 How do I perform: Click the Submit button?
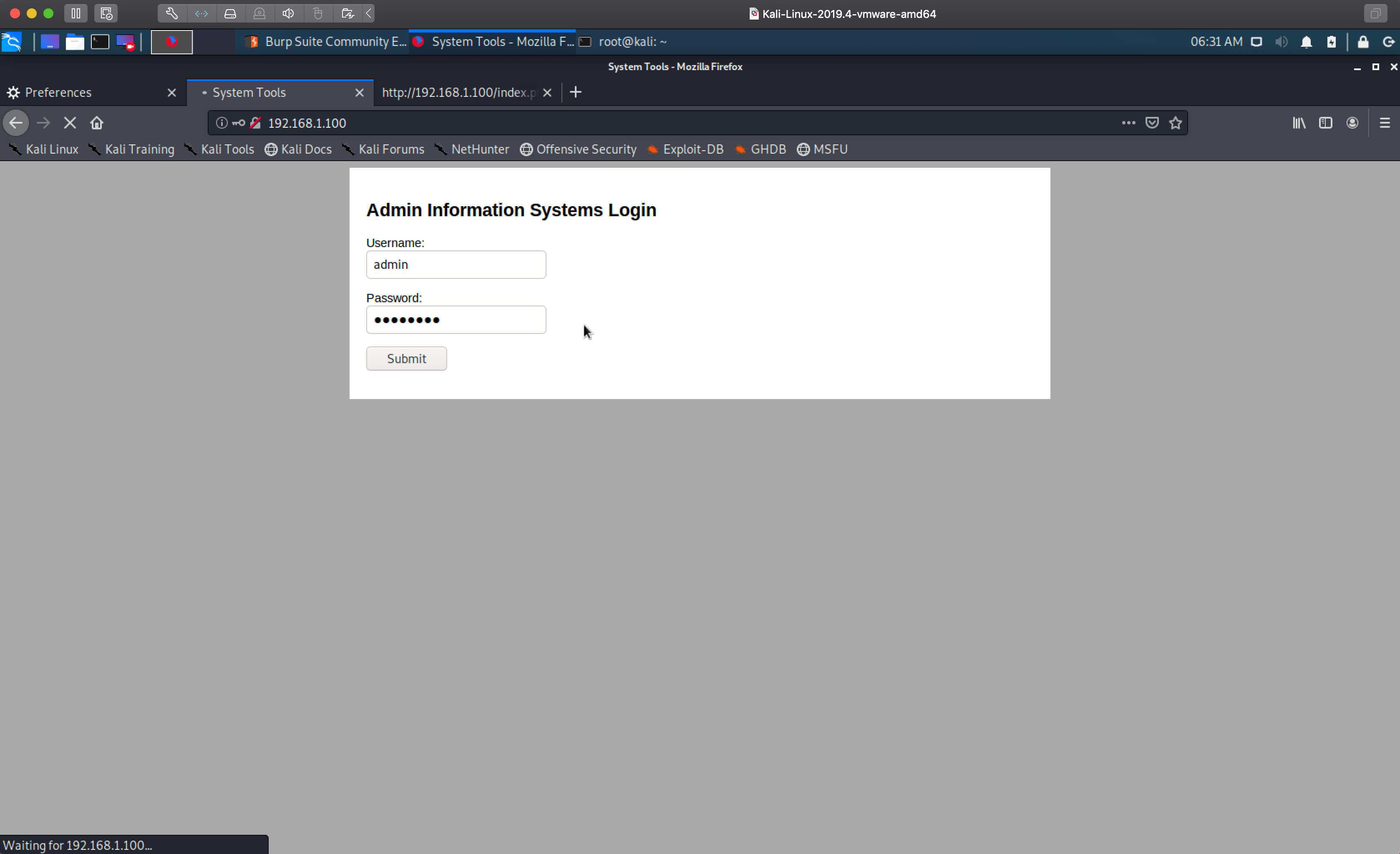point(406,359)
